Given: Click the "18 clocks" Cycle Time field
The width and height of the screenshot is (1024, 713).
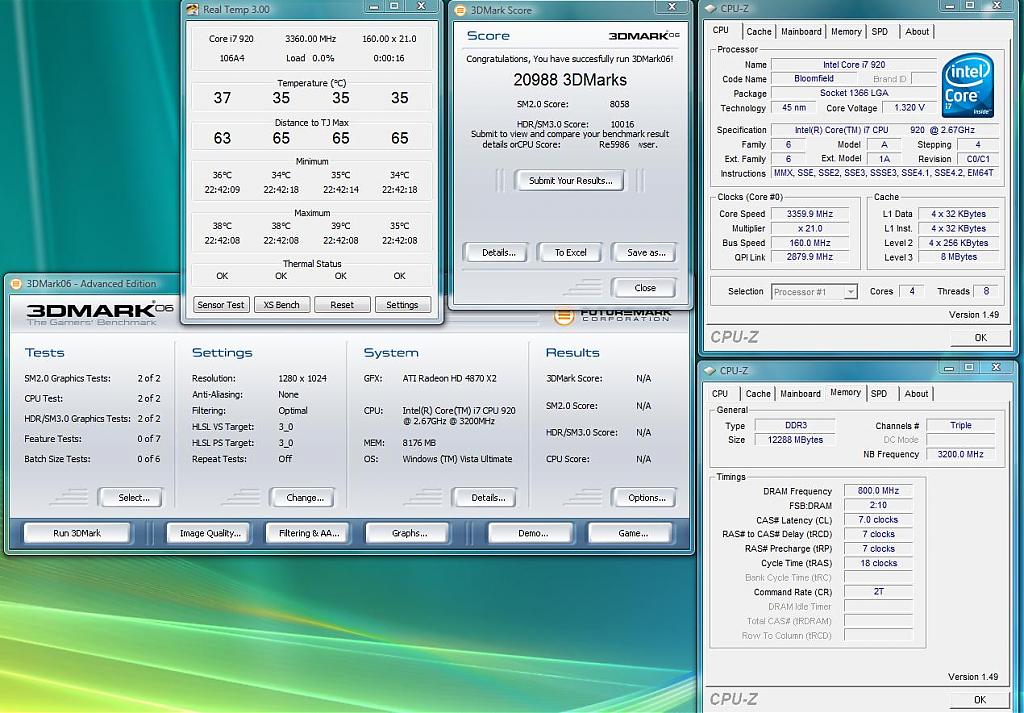Looking at the screenshot, I should pyautogui.click(x=878, y=563).
